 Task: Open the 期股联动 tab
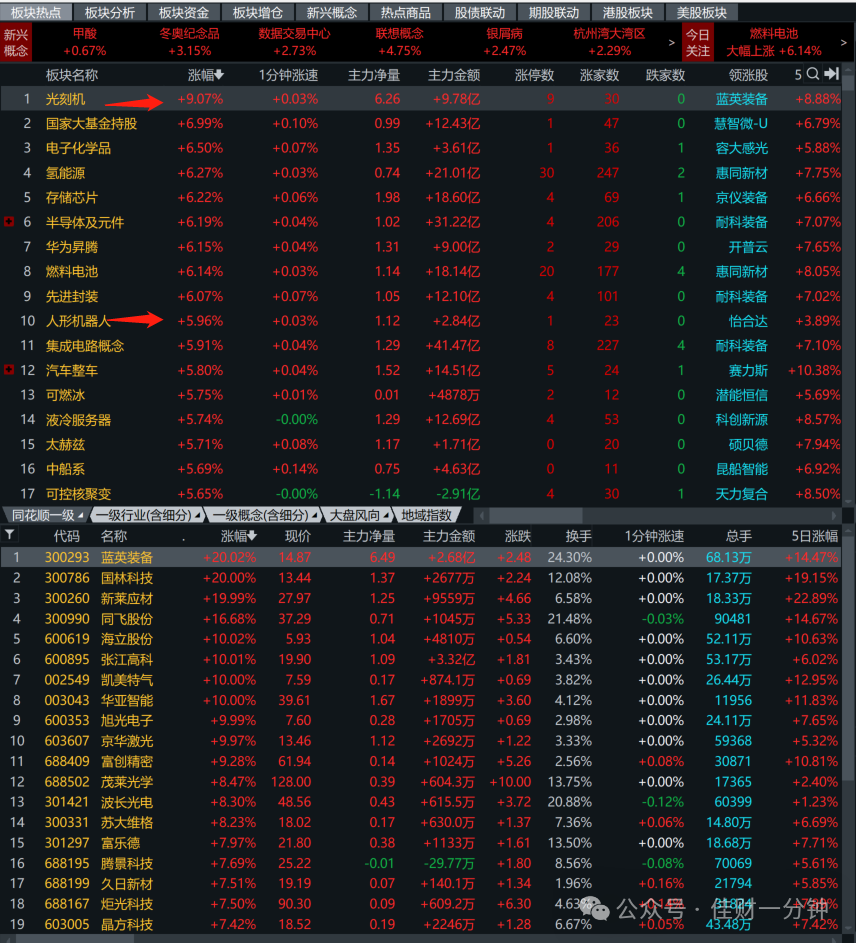click(x=554, y=12)
